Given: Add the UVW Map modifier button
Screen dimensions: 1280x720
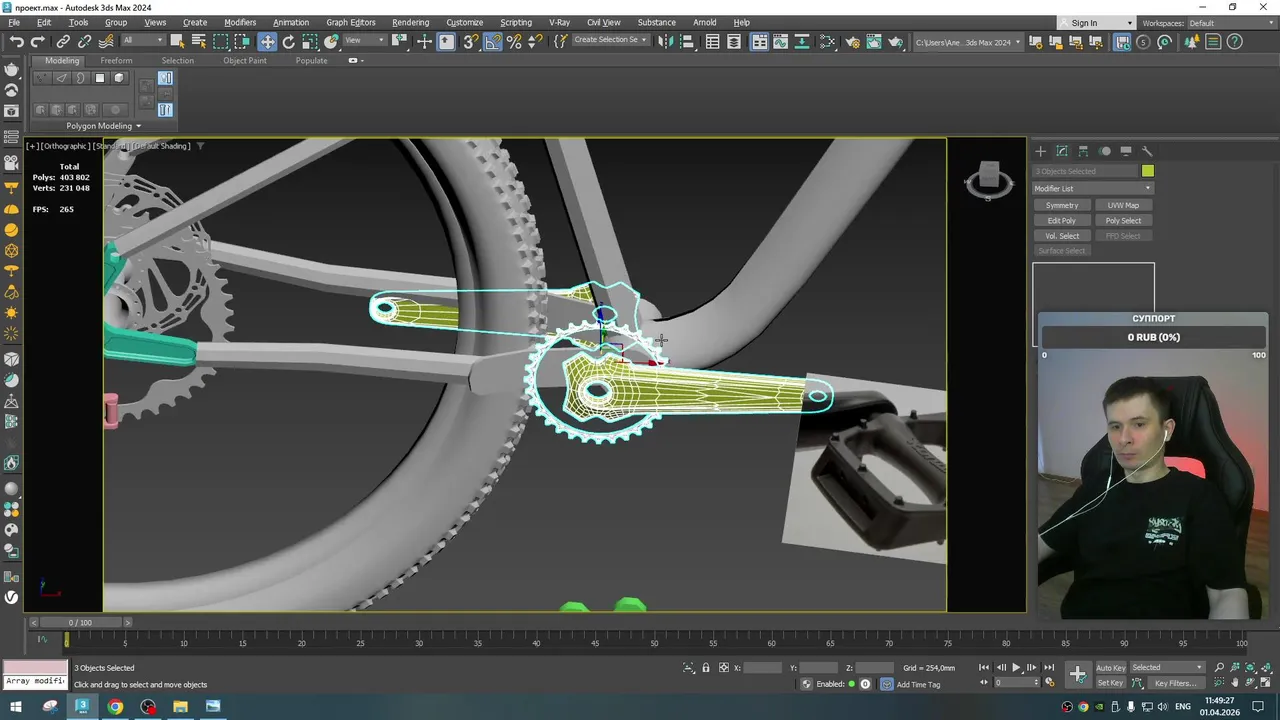Looking at the screenshot, I should 1123,205.
